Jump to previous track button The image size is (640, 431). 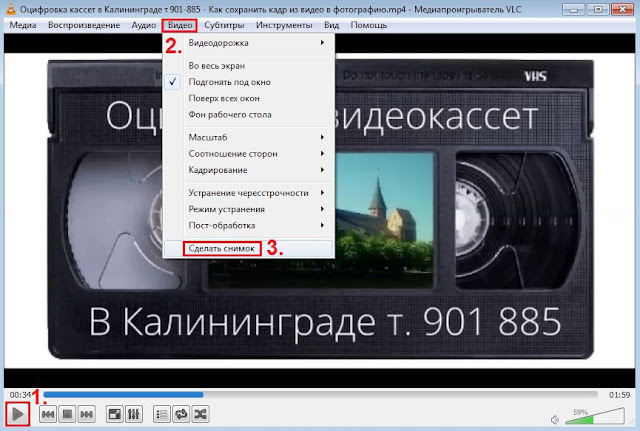48,414
